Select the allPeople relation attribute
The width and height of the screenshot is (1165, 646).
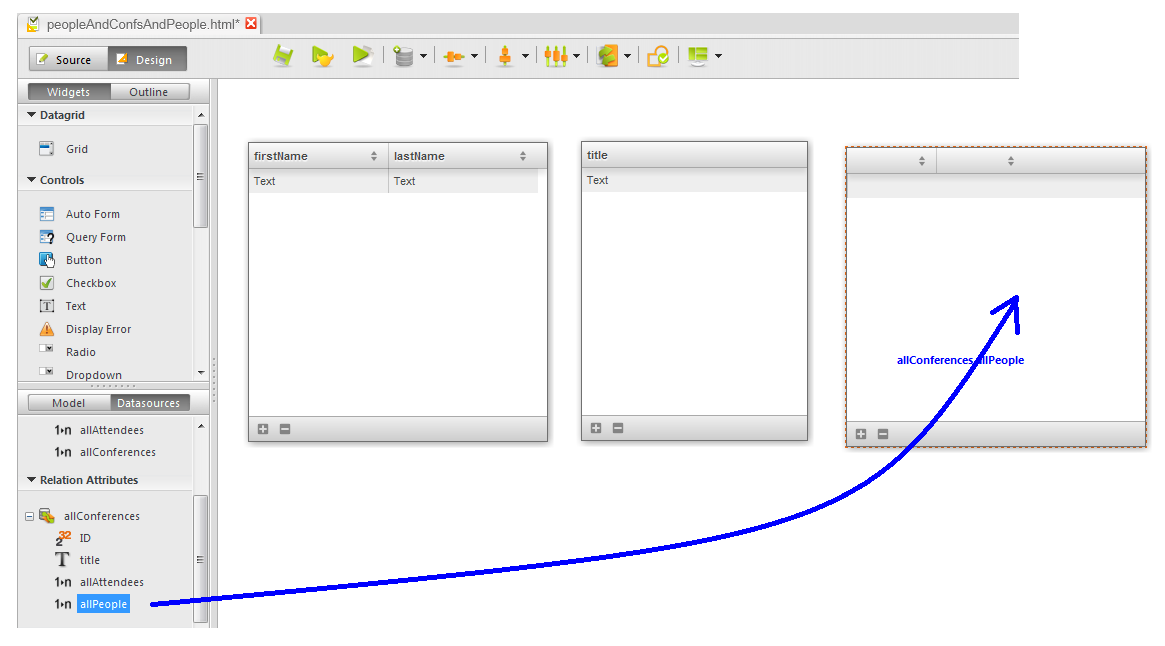point(103,604)
